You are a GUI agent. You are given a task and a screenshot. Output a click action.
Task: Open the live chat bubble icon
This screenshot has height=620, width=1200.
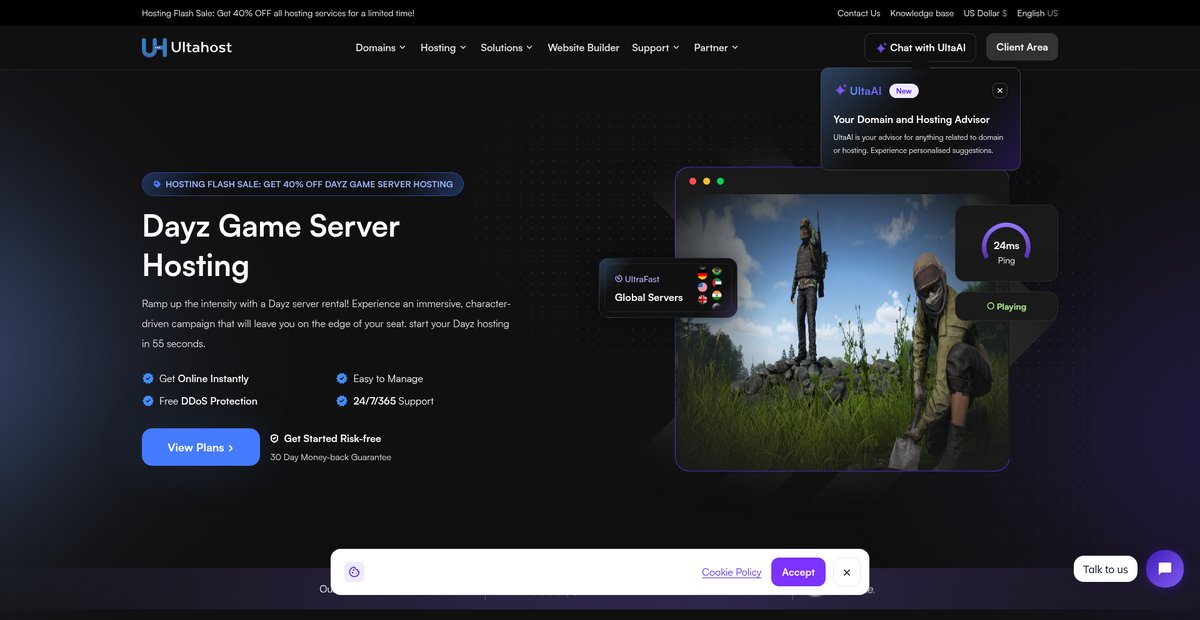(1165, 569)
